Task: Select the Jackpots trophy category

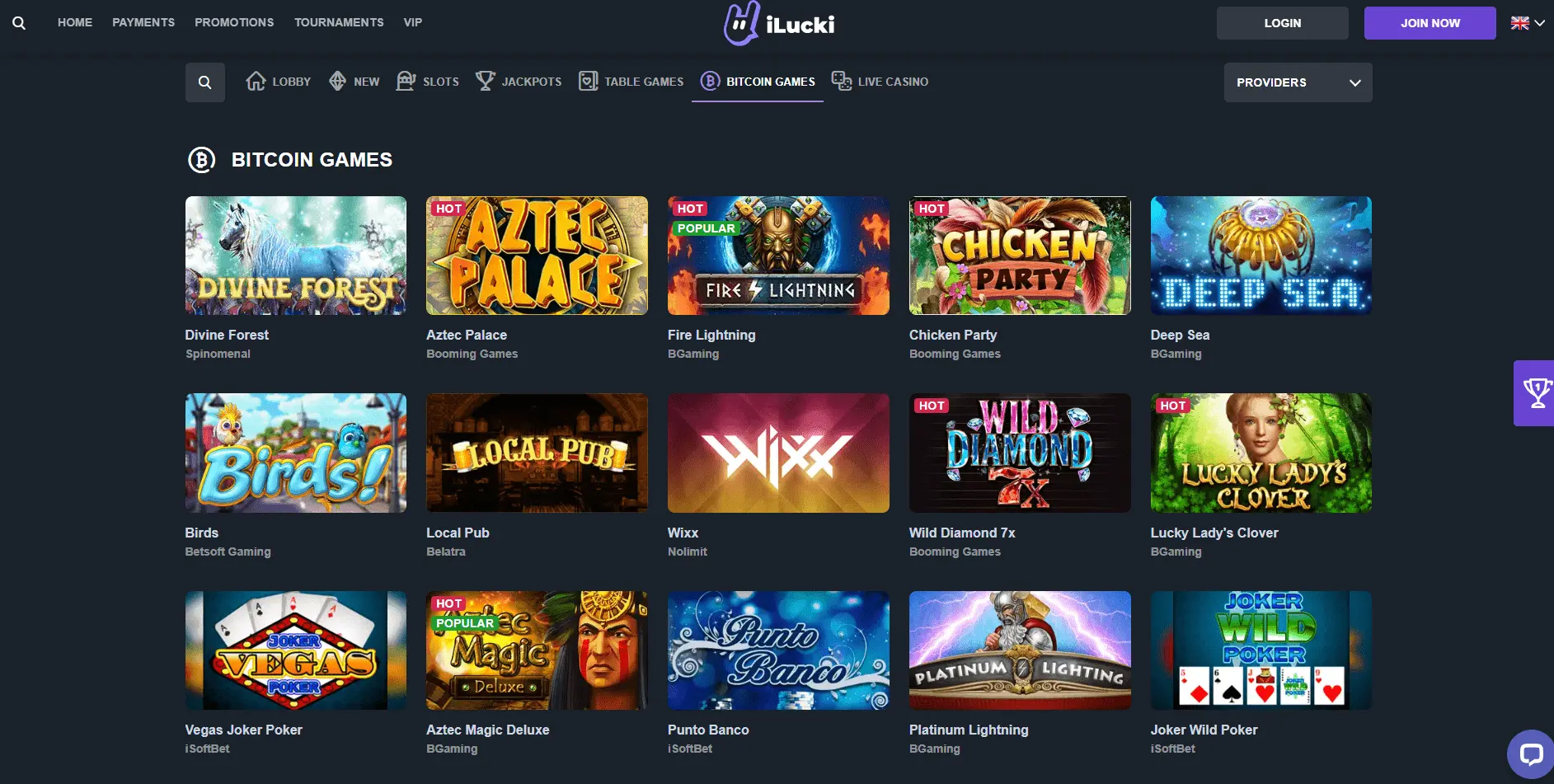Action: click(x=486, y=81)
